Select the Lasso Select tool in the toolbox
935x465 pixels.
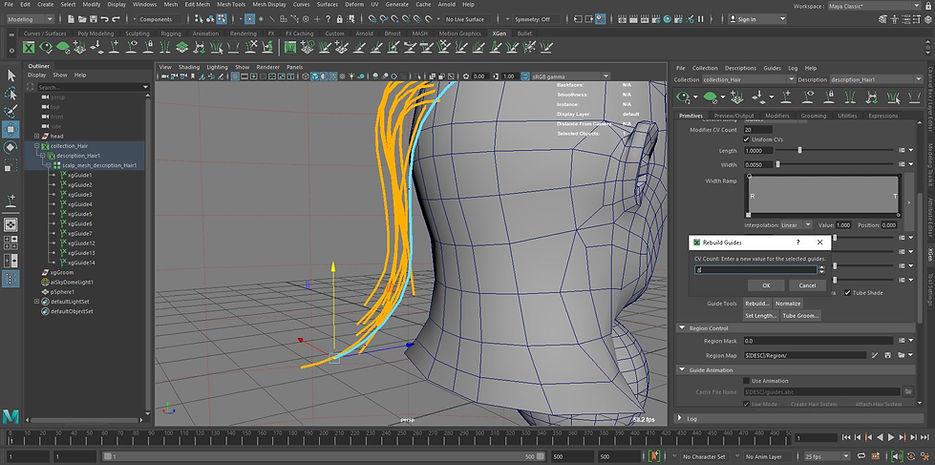pos(11,94)
